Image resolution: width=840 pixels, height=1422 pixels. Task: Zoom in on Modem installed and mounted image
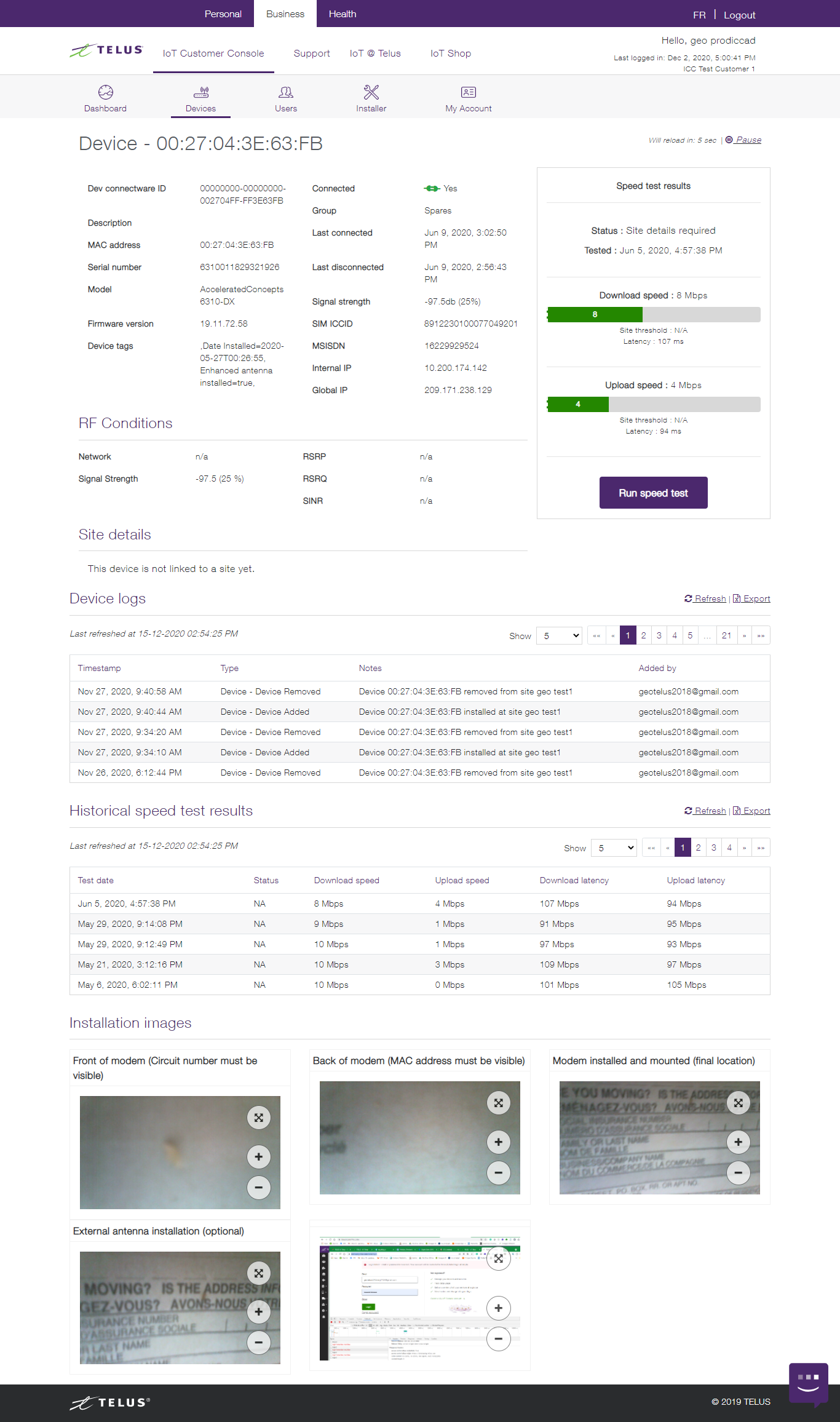[x=739, y=1142]
